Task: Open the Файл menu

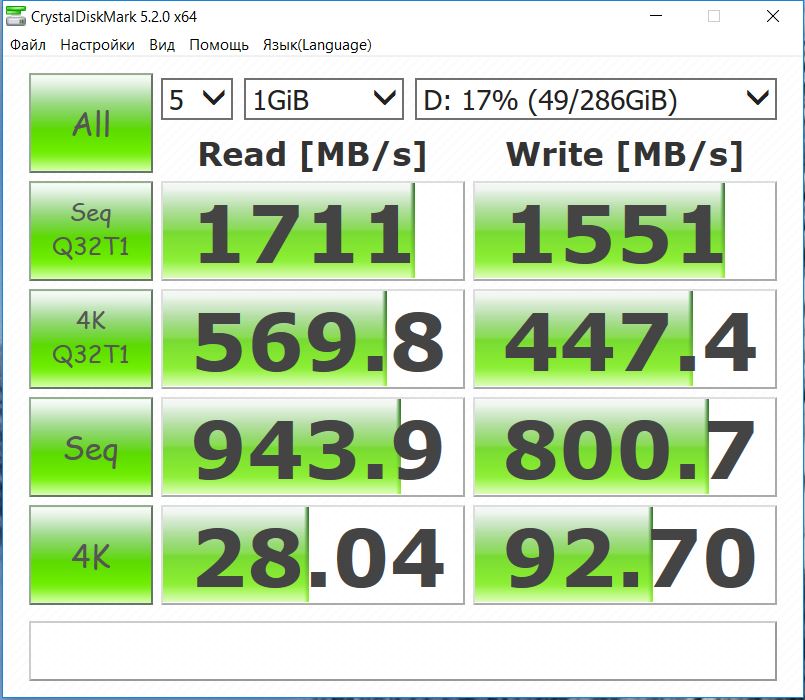Action: (28, 45)
